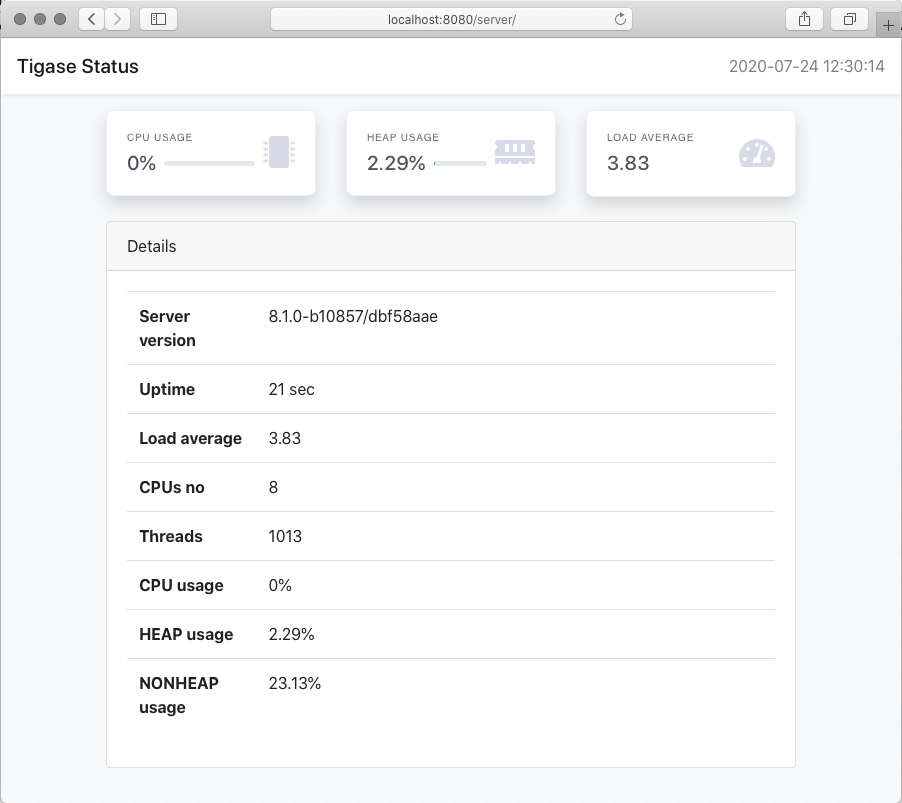902x803 pixels.
Task: Click the NONHEAP usage value 23.13%
Action: [295, 683]
